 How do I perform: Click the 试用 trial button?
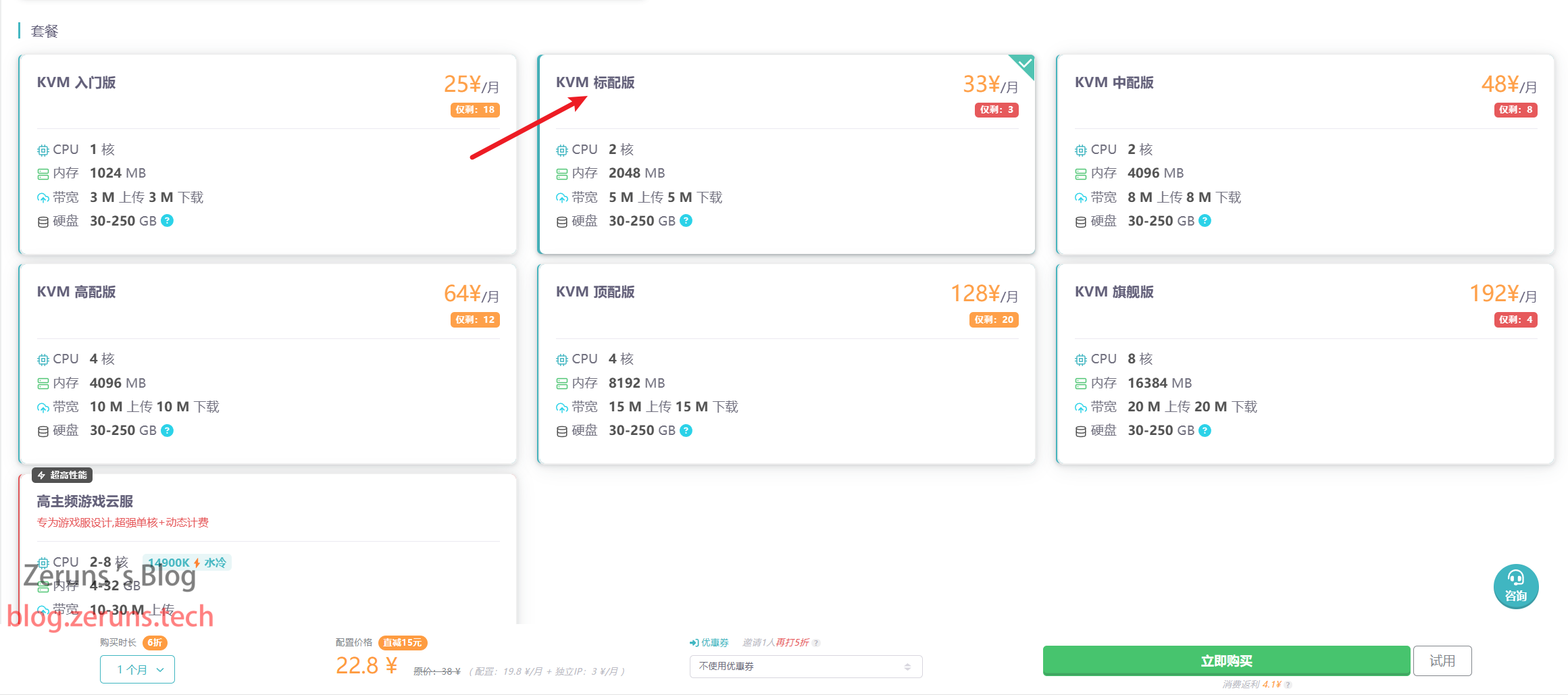click(x=1442, y=661)
